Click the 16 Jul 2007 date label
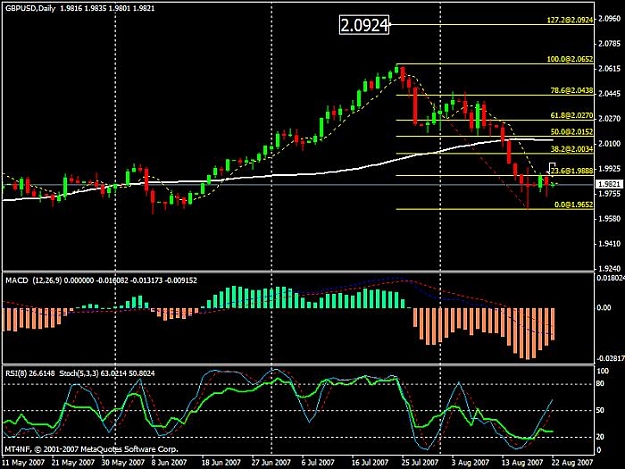 click(370, 462)
